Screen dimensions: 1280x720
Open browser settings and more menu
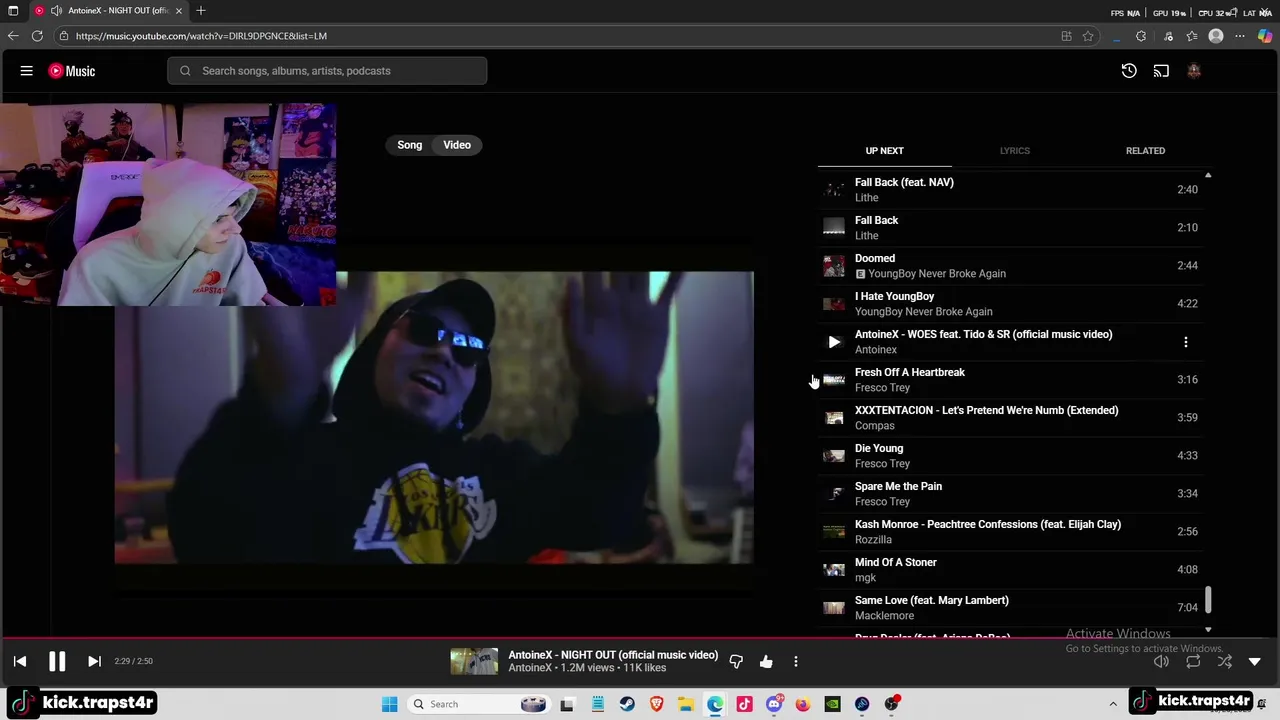pyautogui.click(x=1240, y=36)
